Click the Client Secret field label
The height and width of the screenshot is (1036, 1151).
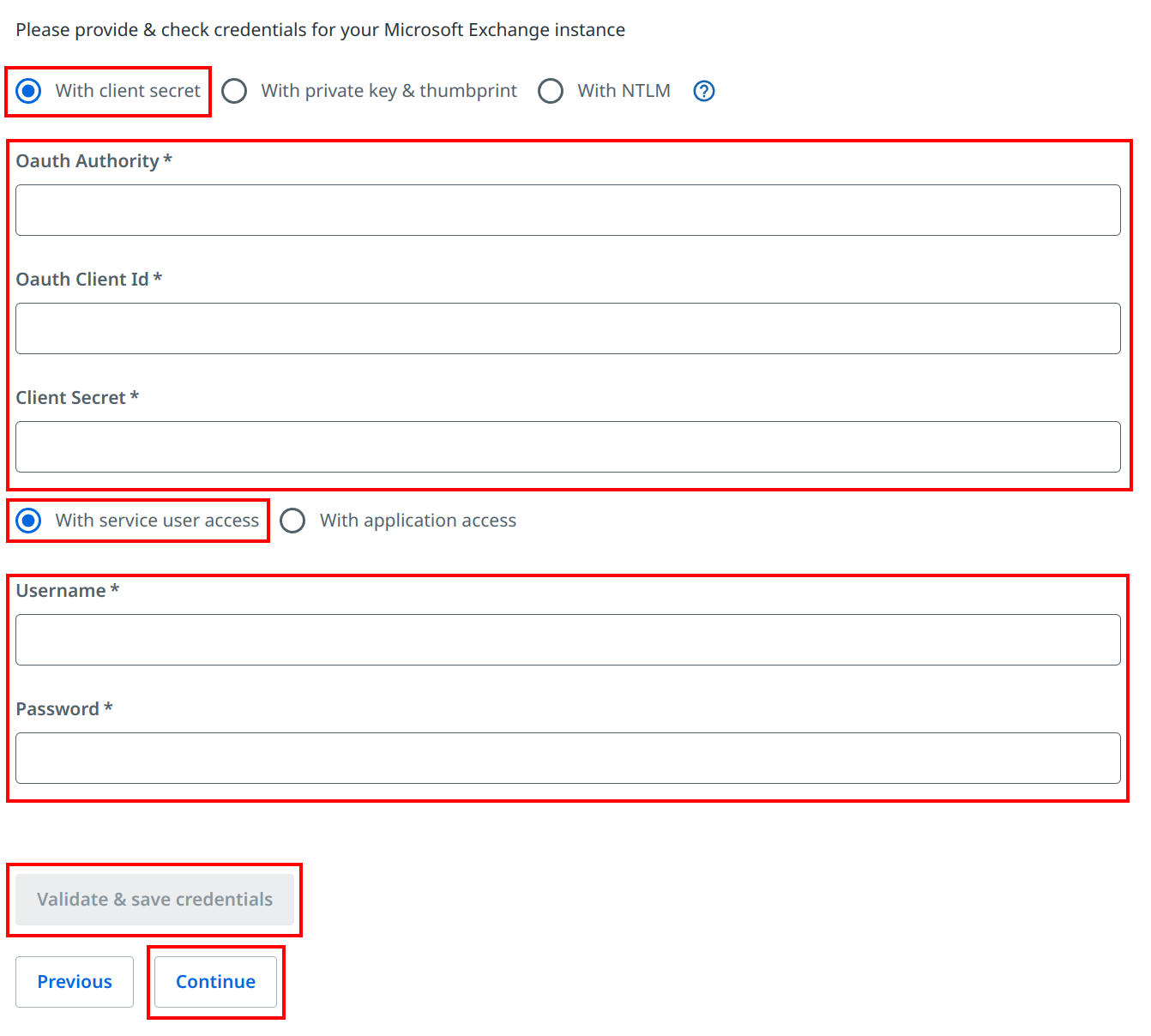coord(71,398)
